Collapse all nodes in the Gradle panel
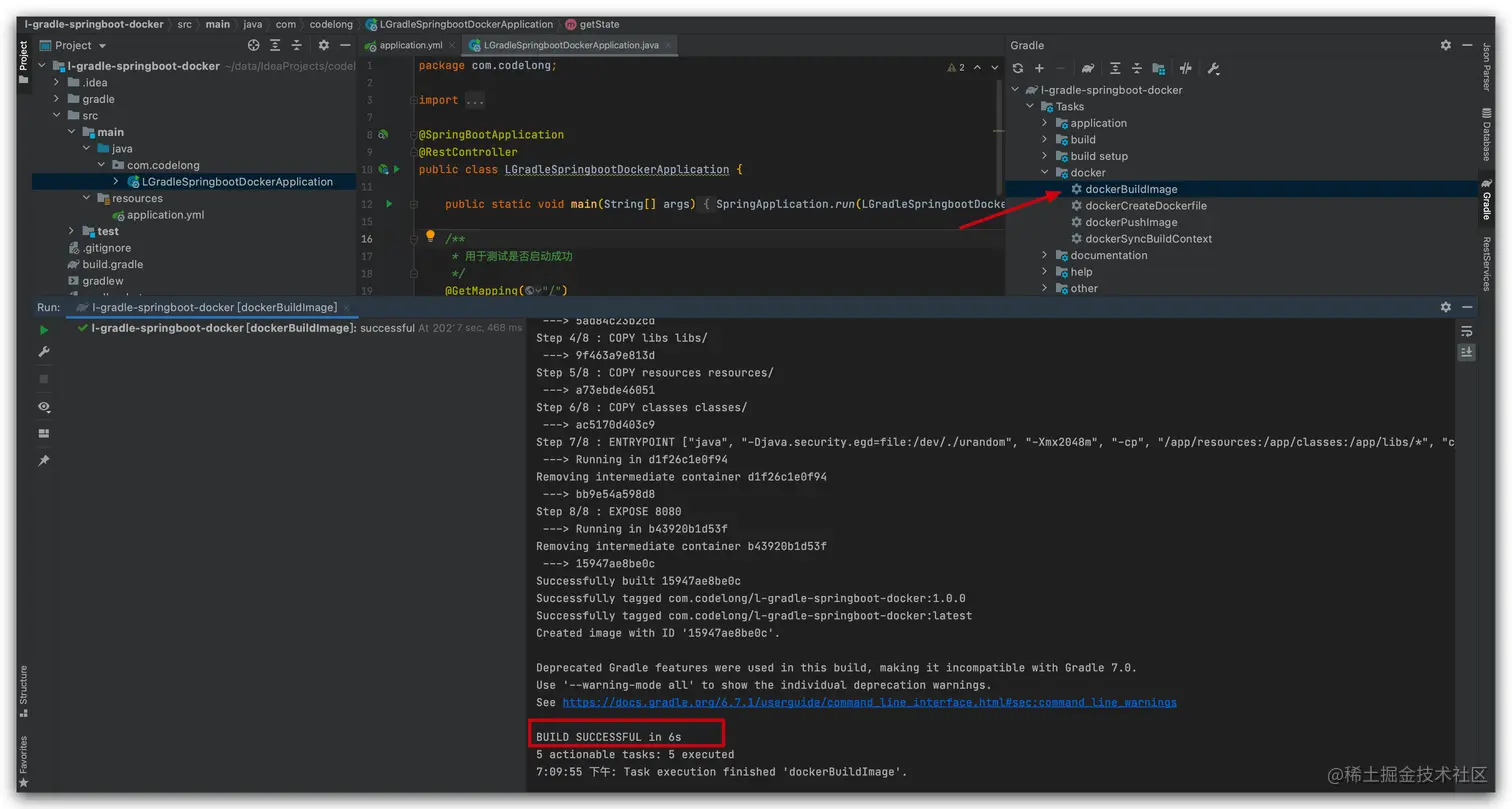Viewport: 1512px width, 809px height. (x=1137, y=69)
